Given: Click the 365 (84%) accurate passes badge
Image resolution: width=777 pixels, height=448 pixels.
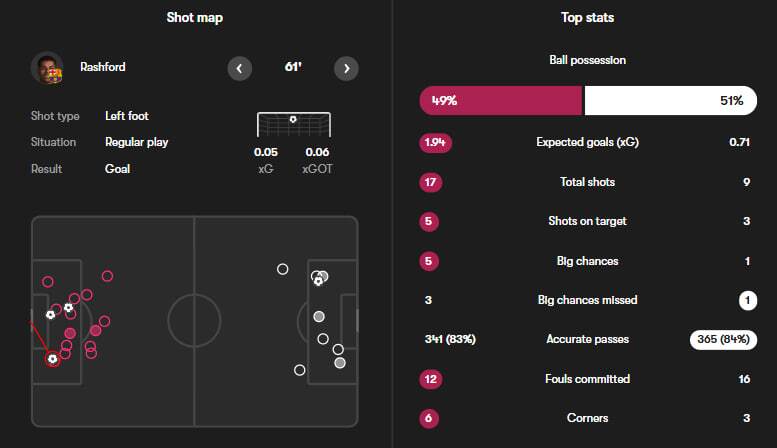Looking at the screenshot, I should coord(724,339).
